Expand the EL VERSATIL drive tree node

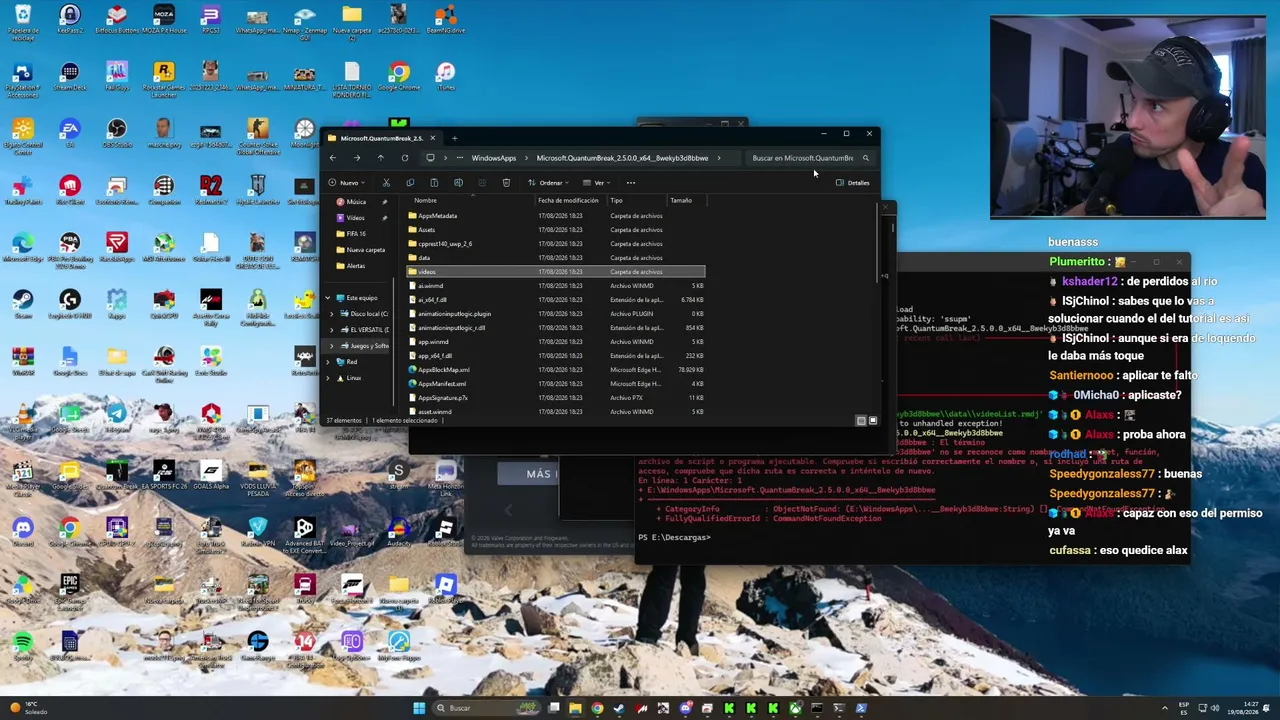[x=333, y=330]
